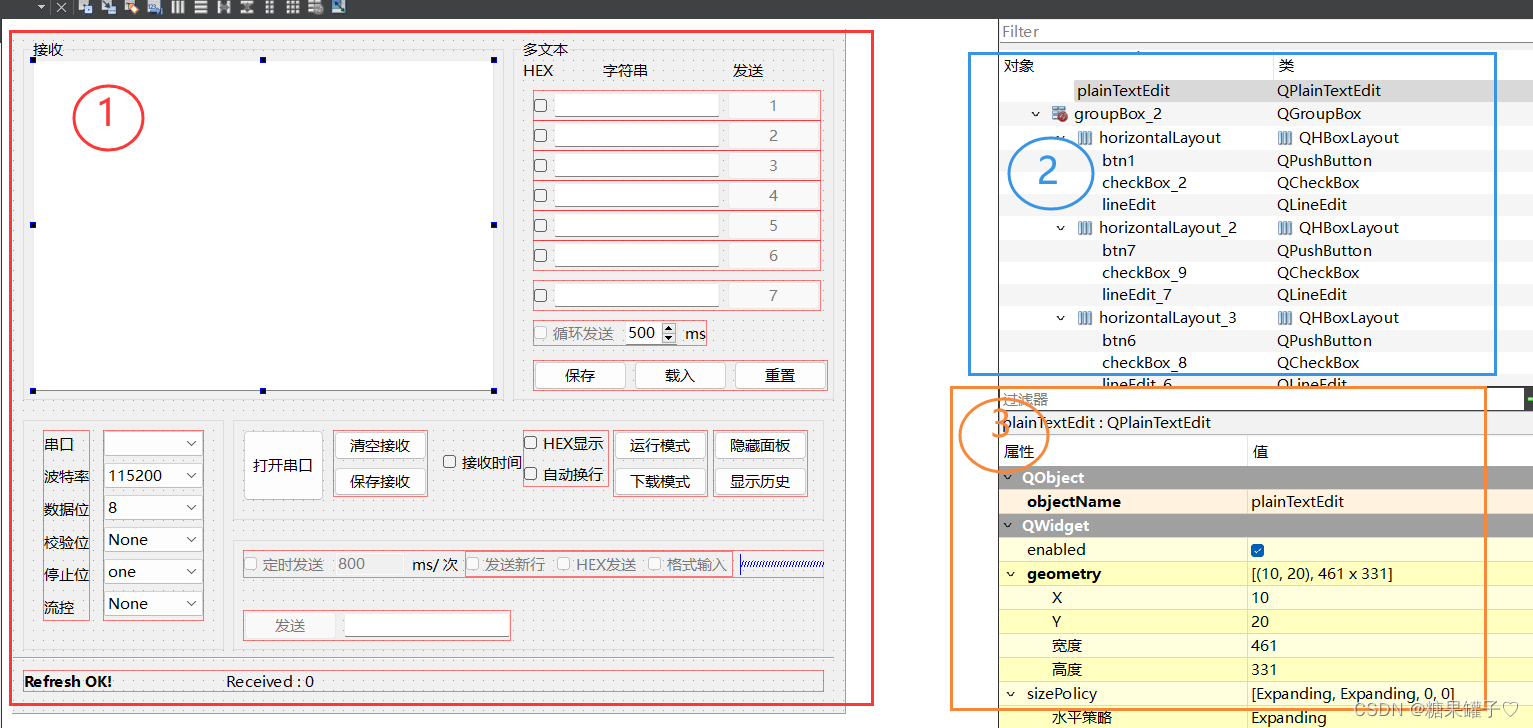Image resolution: width=1533 pixels, height=728 pixels.
Task: Activate Edit Buddies mode icon
Action: coord(131,6)
